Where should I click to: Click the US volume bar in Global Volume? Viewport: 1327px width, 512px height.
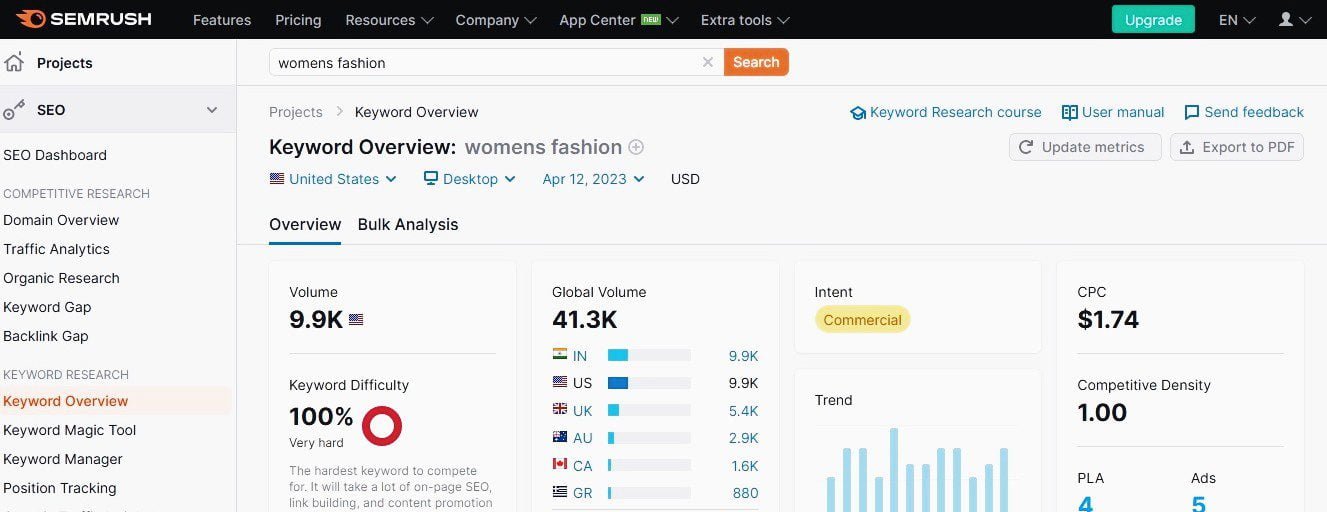click(x=649, y=383)
